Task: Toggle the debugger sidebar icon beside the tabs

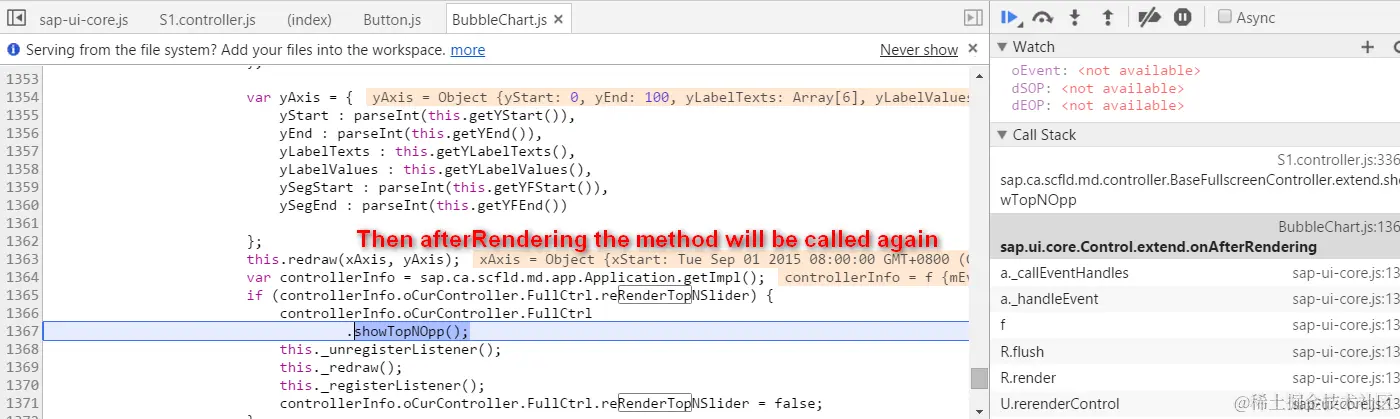Action: click(973, 18)
